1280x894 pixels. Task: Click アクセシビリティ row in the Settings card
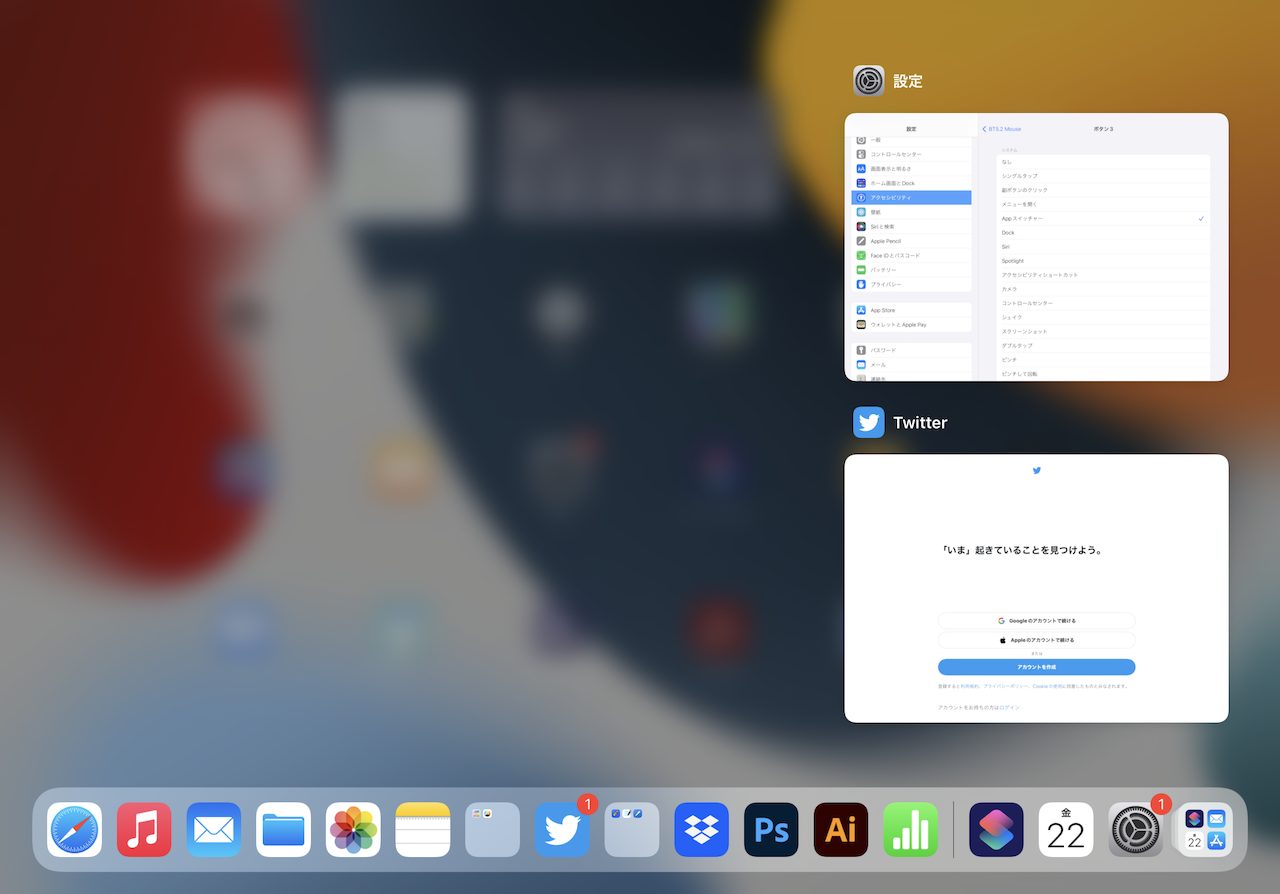coord(911,198)
